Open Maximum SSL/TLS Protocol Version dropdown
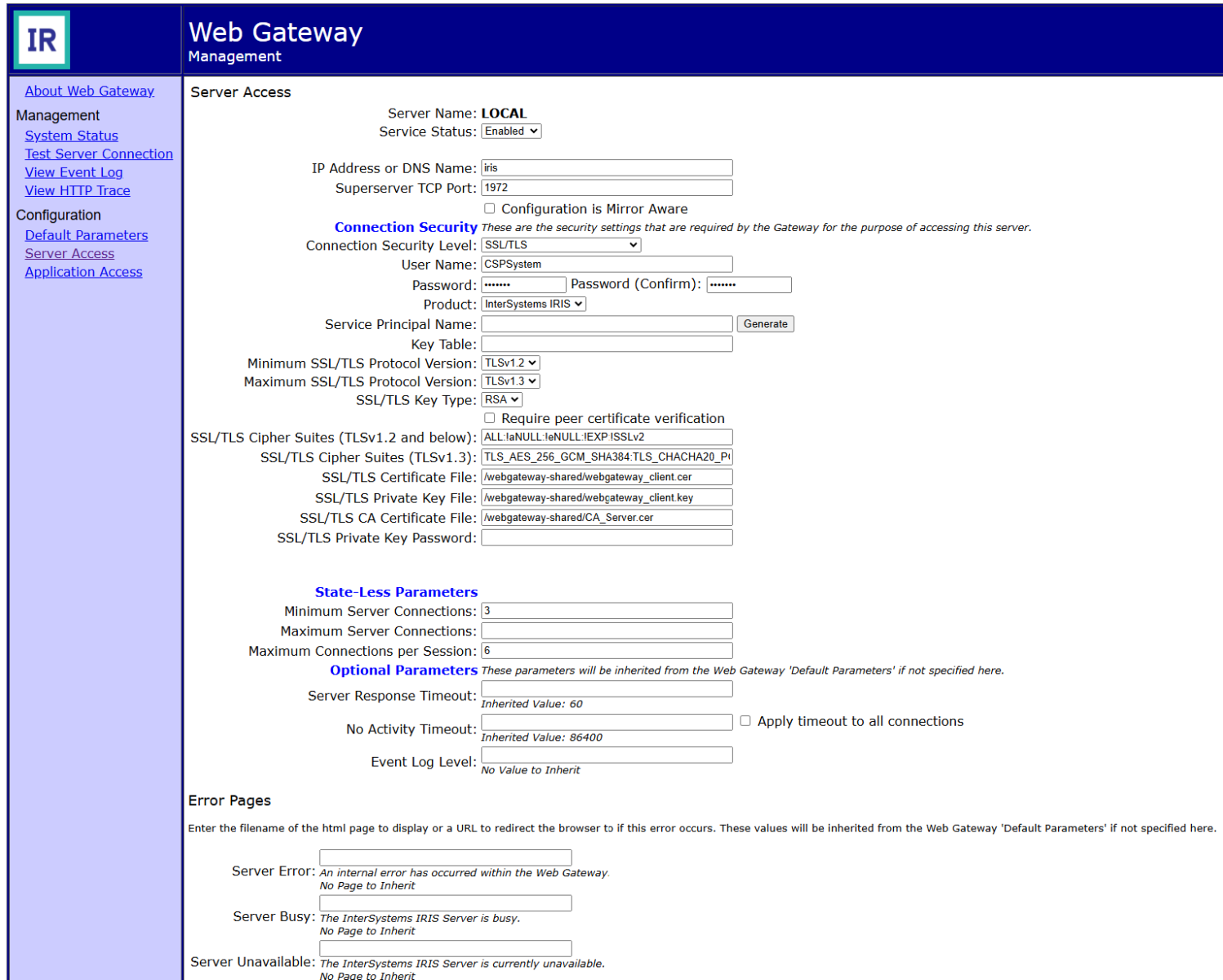Viewport: 1223px width, 980px height. [511, 381]
